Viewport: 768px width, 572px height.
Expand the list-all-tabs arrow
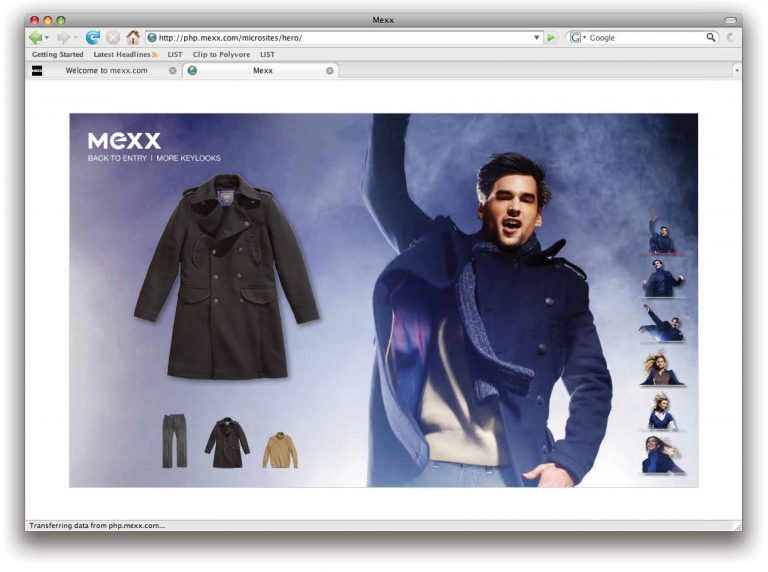pyautogui.click(x=737, y=71)
